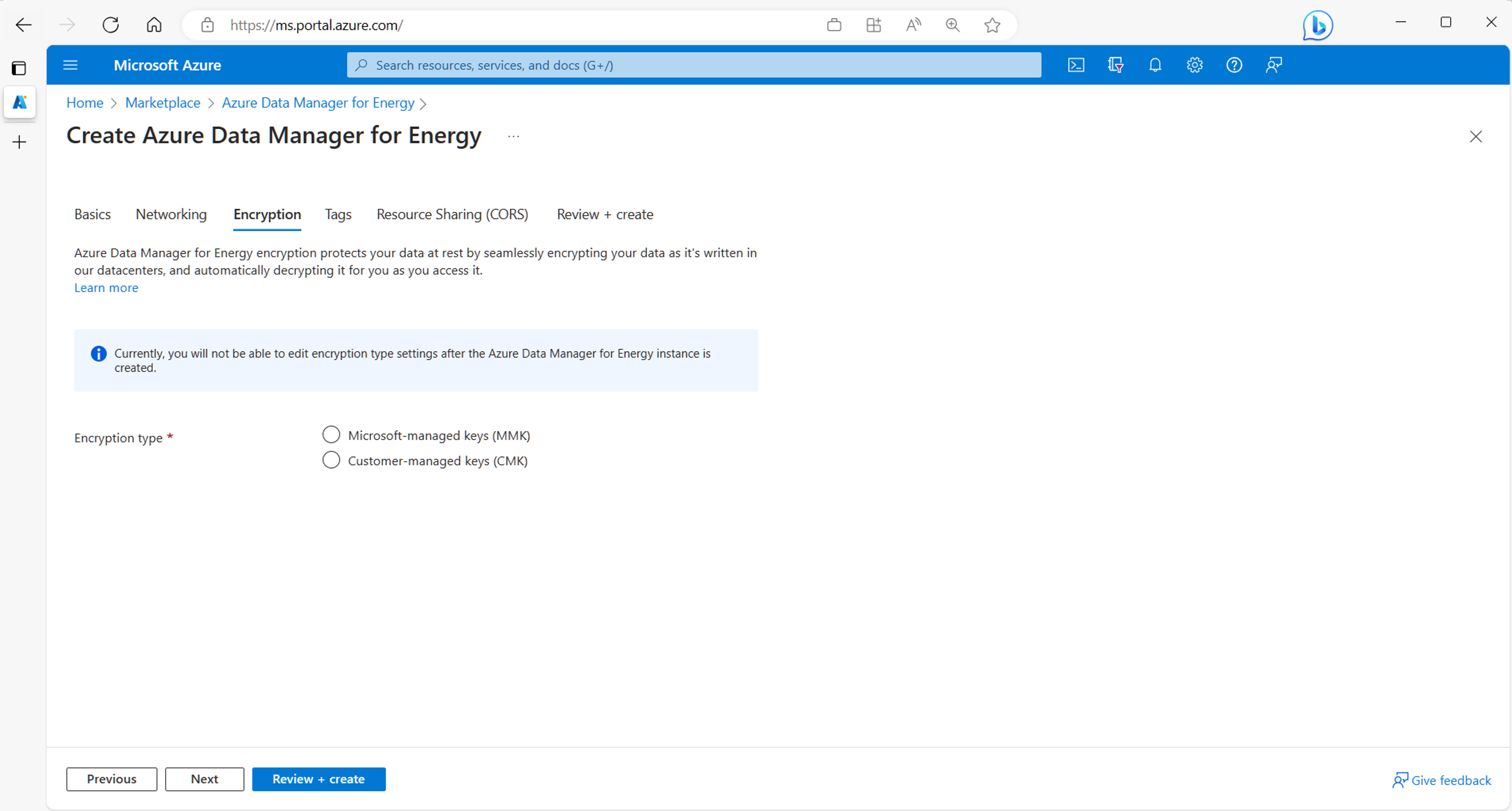The image size is (1512, 811).
Task: Open Azure portal settings gear
Action: [x=1194, y=65]
